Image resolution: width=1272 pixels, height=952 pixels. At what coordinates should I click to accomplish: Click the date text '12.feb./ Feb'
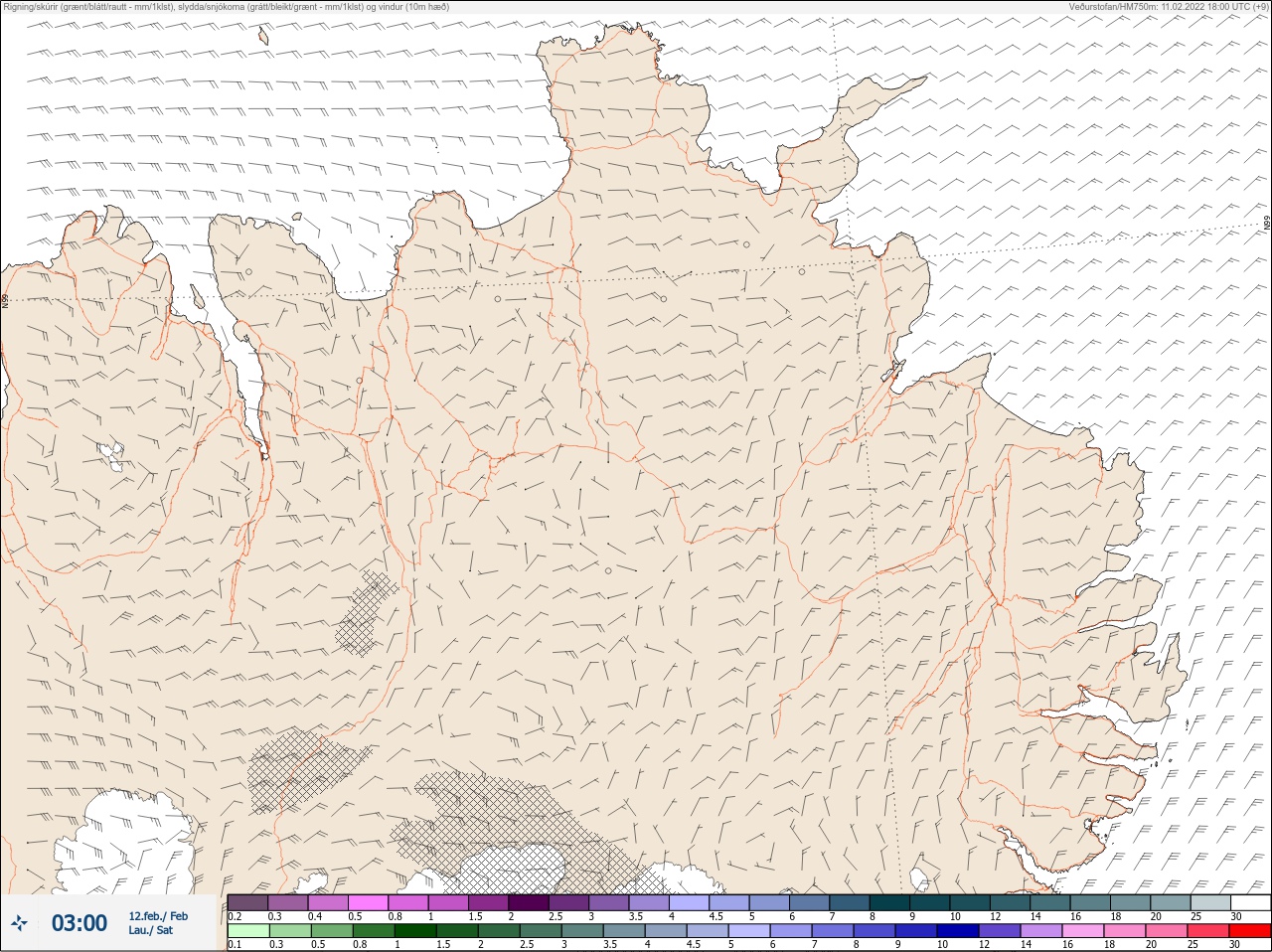click(x=158, y=916)
